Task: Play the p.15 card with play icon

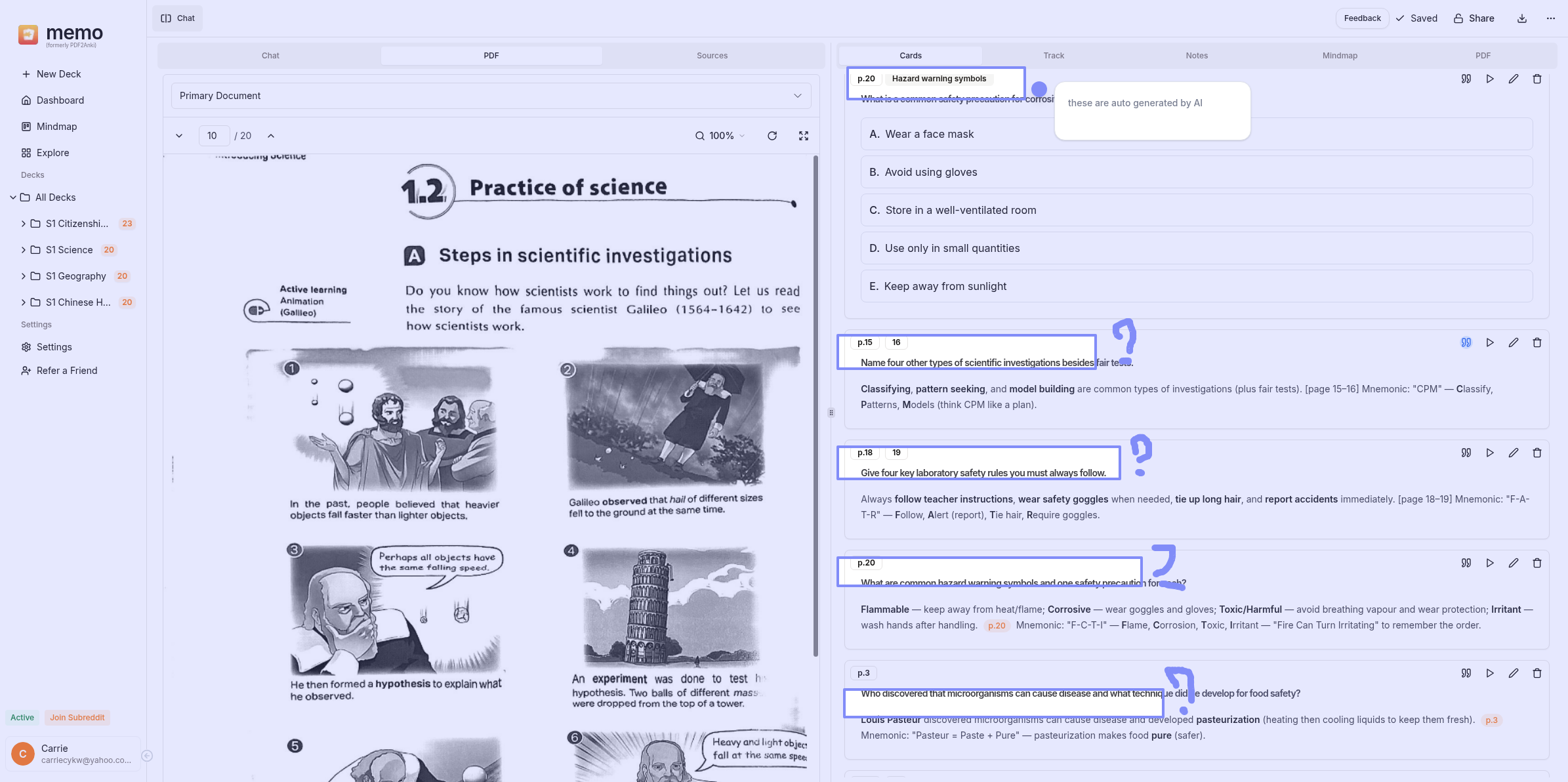Action: (1489, 342)
